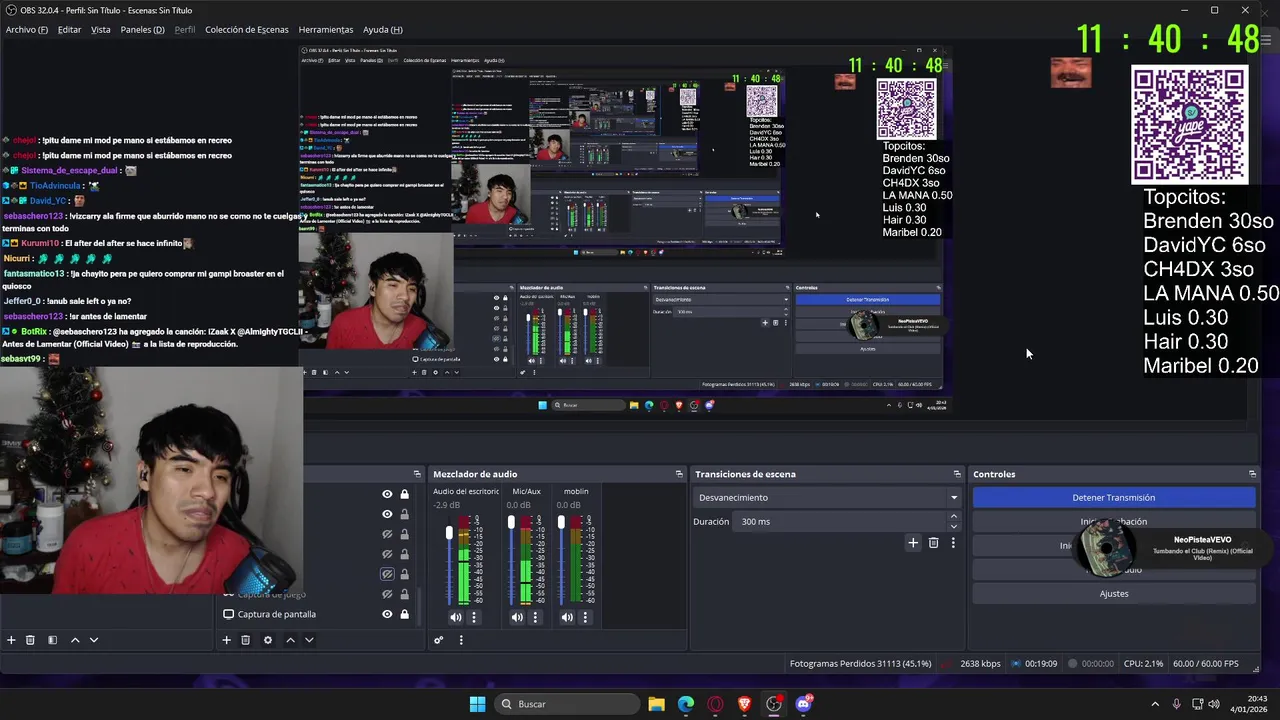
Task: Decrease transition duration with down arrow
Action: 953,526
